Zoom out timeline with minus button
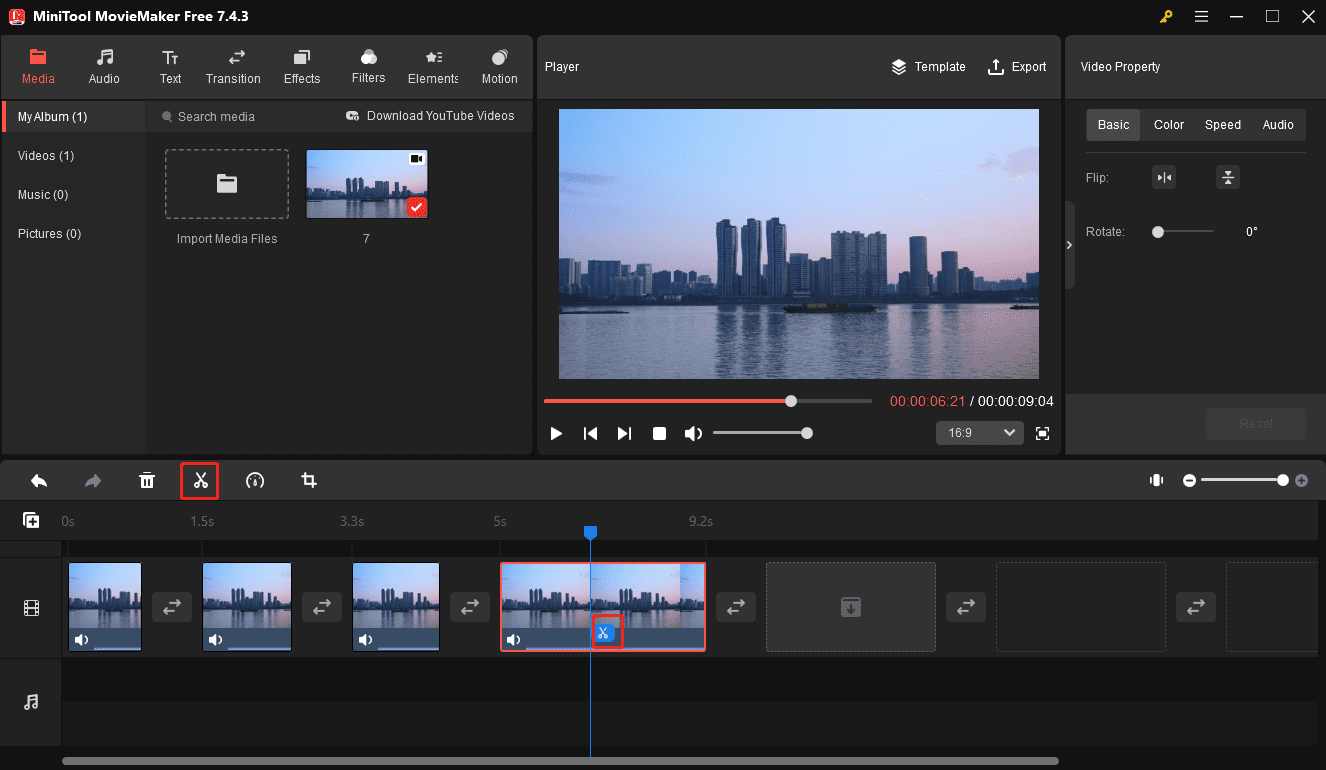1326x770 pixels. [x=1189, y=481]
